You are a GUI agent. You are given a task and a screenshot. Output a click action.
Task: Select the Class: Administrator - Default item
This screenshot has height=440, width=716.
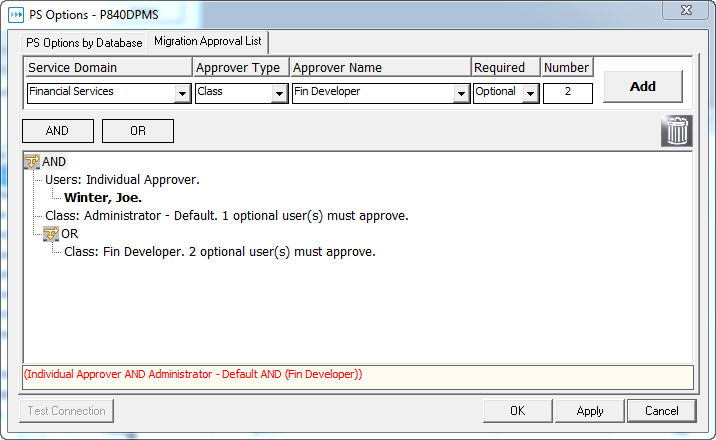coord(226,216)
